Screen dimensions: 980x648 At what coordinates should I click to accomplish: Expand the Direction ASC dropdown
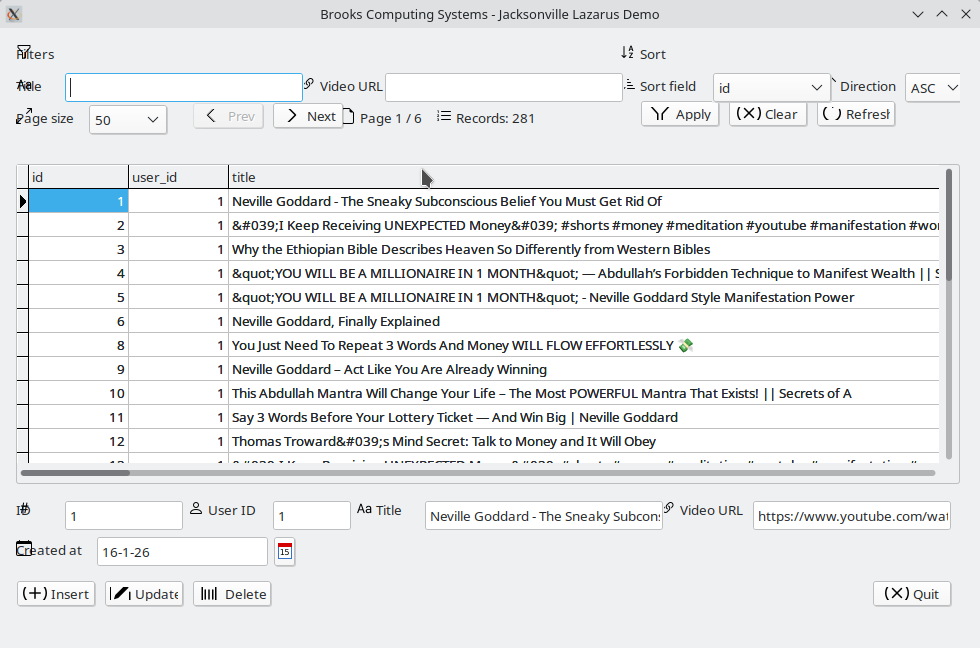(x=933, y=88)
